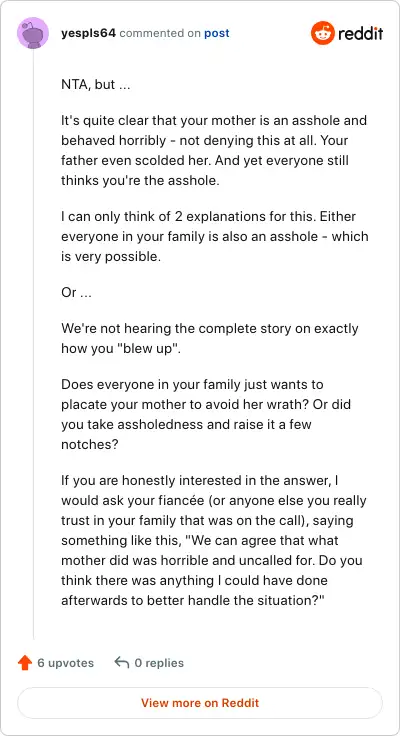Select paragraph beginning "If you are honestly interested"
This screenshot has height=736, width=400.
(214, 540)
